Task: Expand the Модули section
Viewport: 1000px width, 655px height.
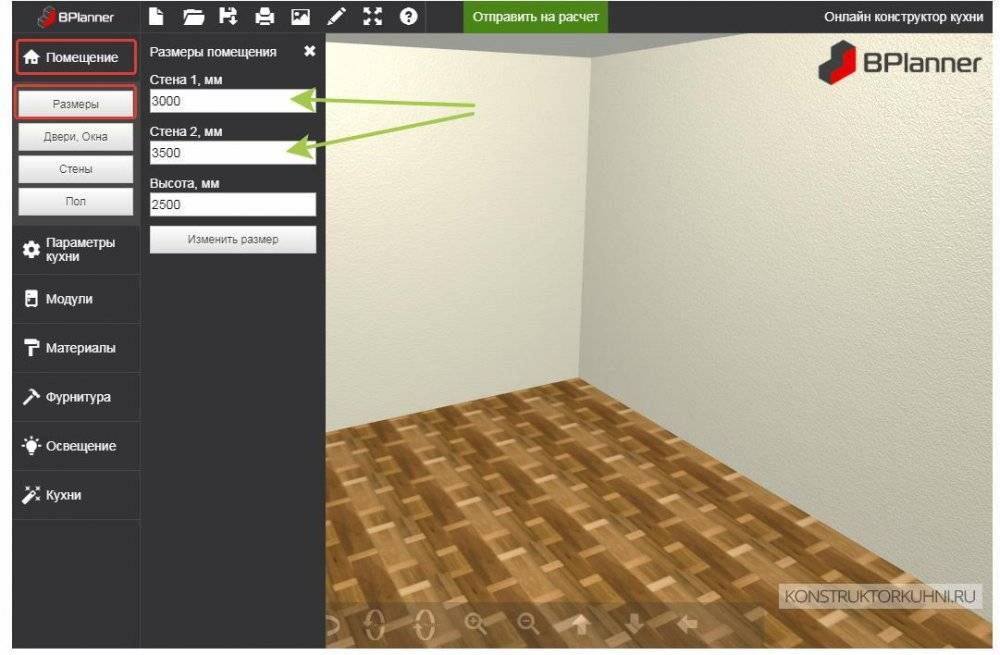Action: click(76, 299)
